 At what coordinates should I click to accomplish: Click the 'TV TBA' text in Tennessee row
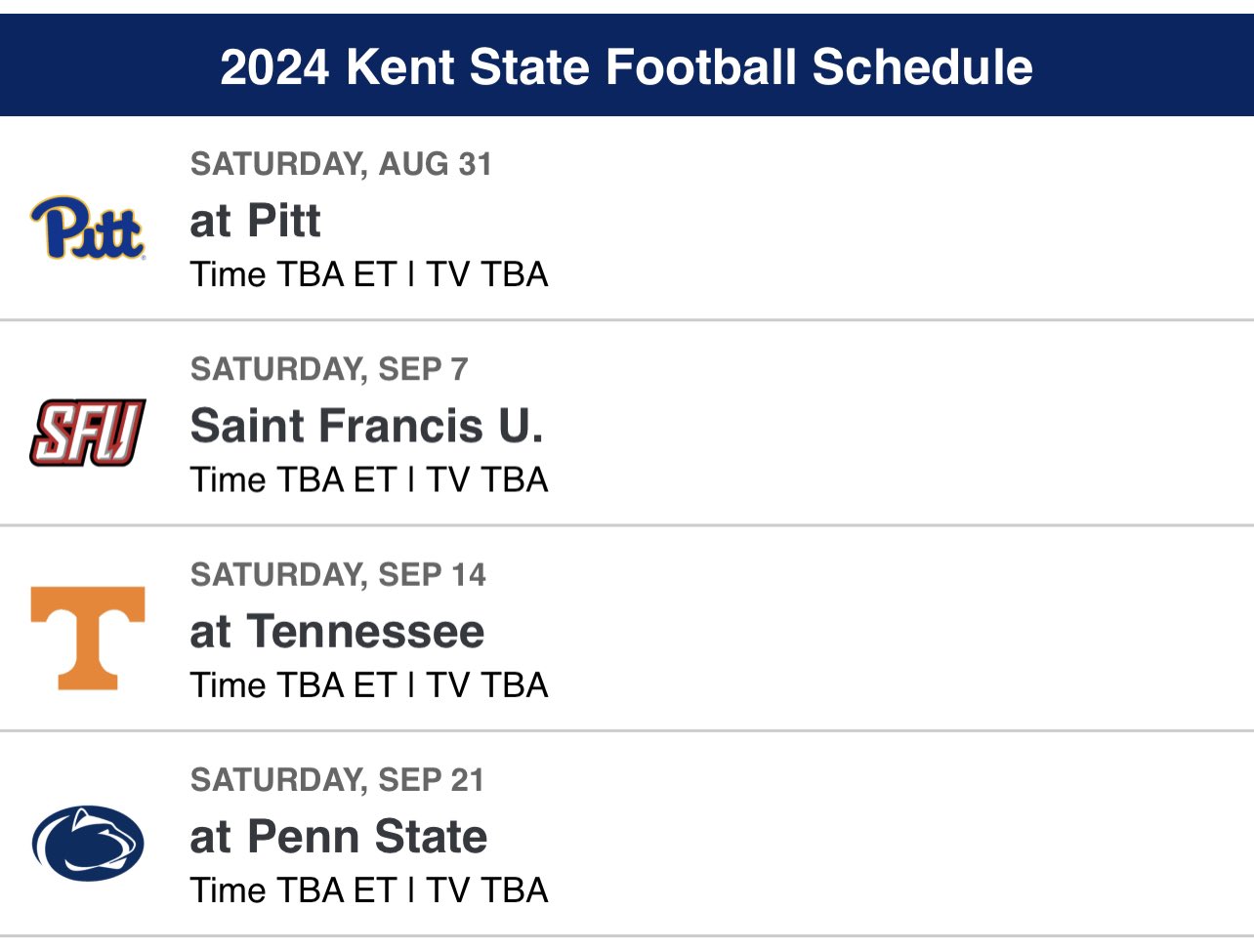point(487,685)
